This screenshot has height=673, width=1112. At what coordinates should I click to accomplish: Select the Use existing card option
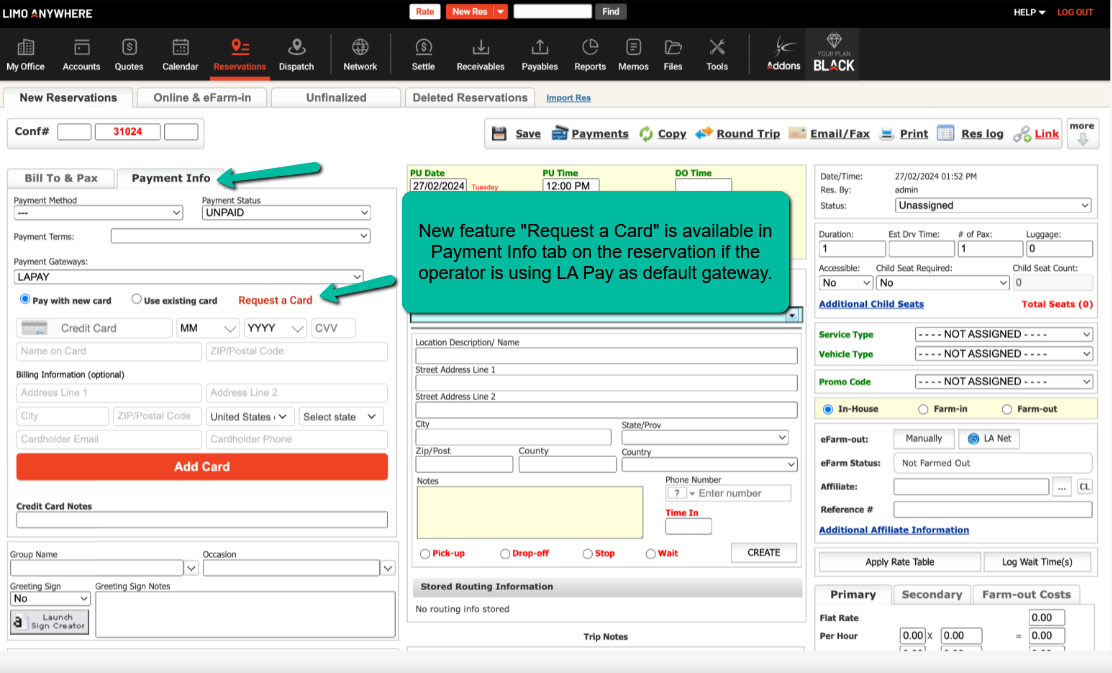point(137,300)
